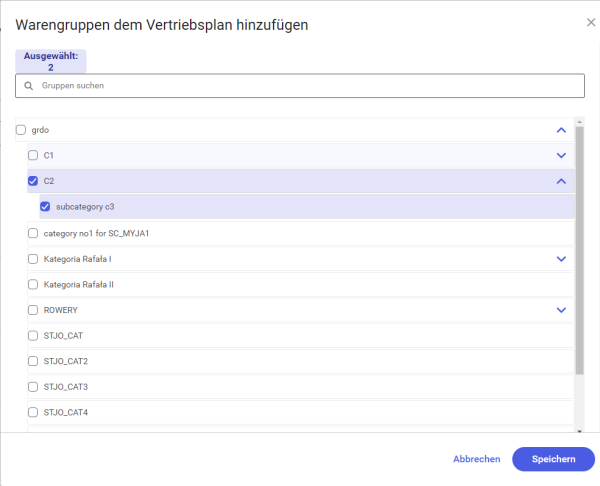This screenshot has height=486, width=600.
Task: Expand the ROWERY category chevron
Action: click(561, 310)
